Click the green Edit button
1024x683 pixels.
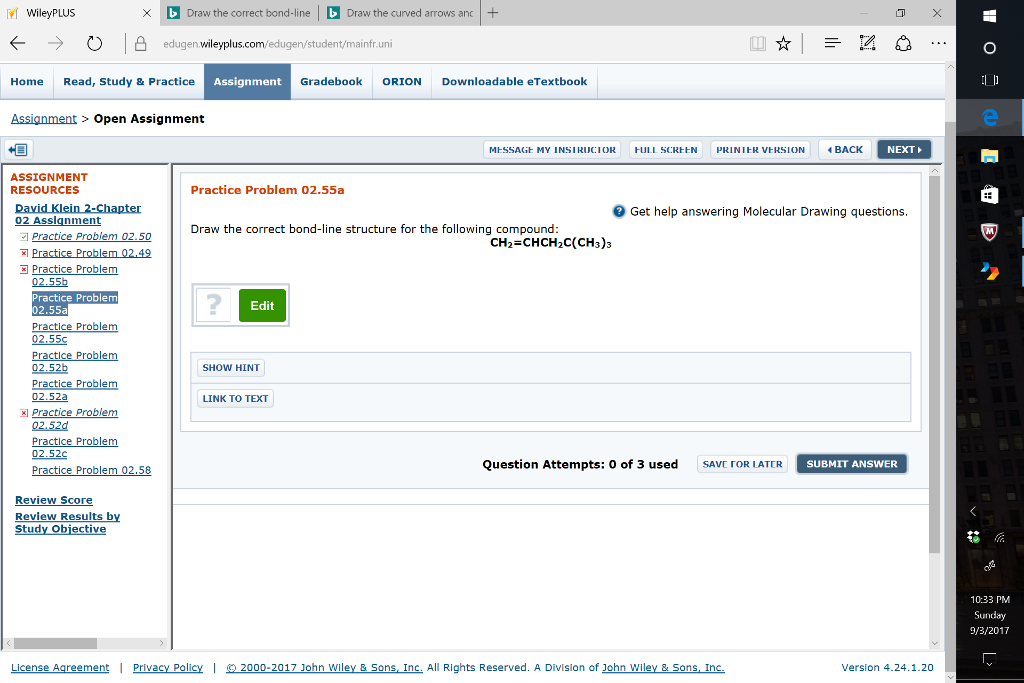click(262, 305)
